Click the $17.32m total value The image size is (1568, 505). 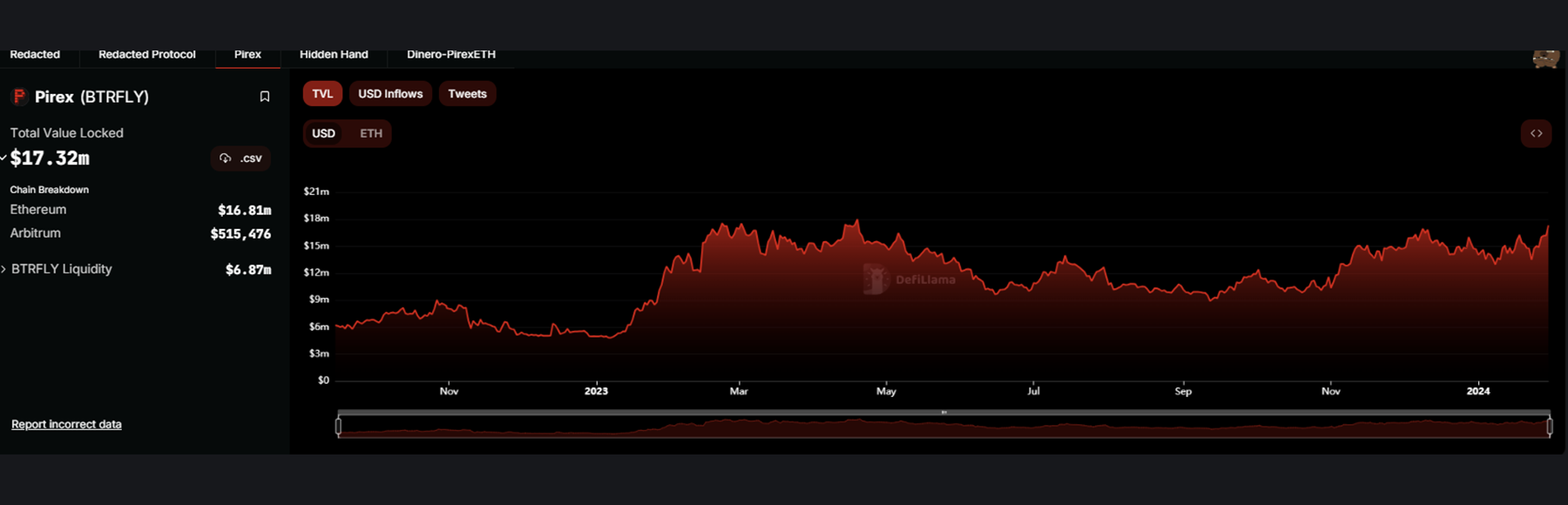(51, 158)
